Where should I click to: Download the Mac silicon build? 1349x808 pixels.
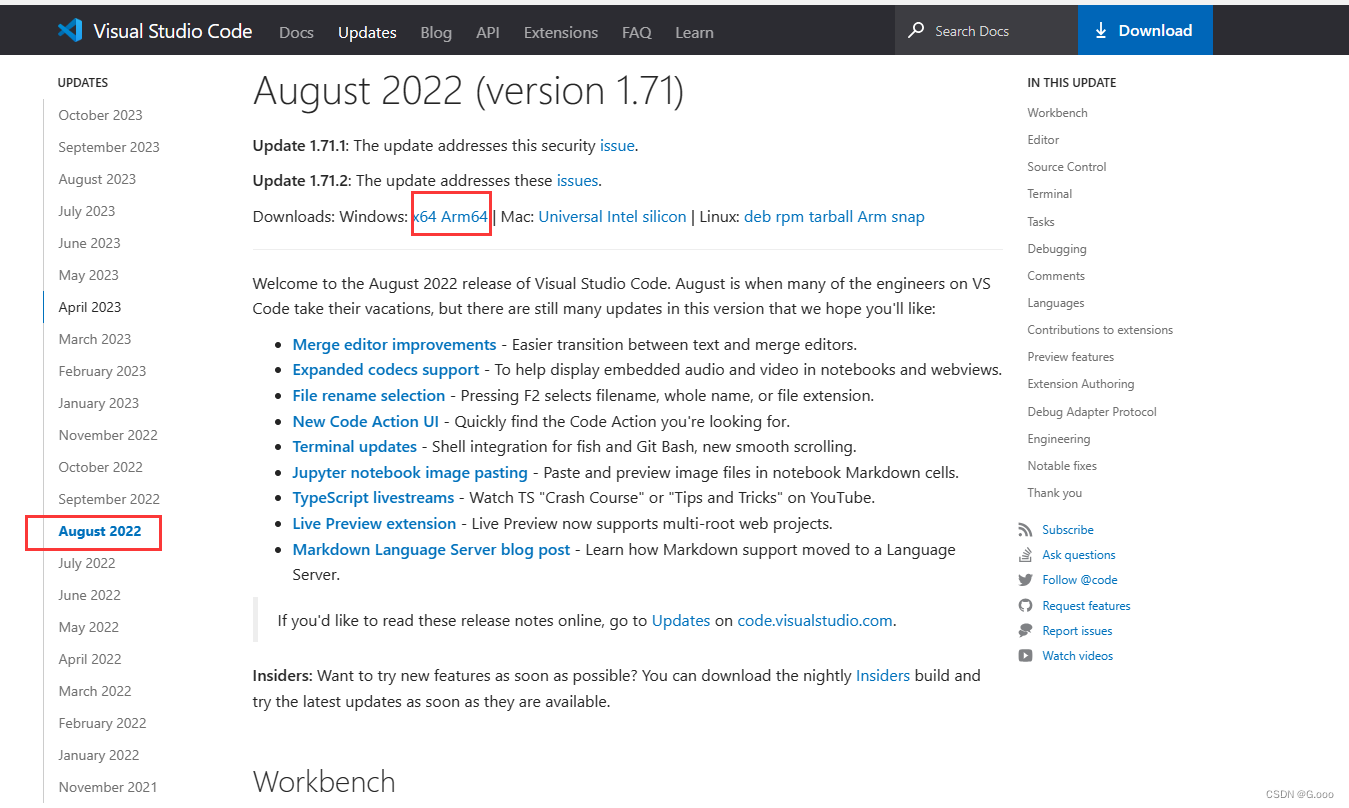coord(665,216)
